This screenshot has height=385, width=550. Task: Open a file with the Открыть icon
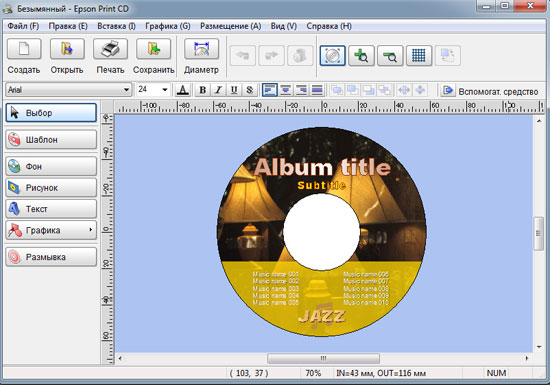point(67,49)
